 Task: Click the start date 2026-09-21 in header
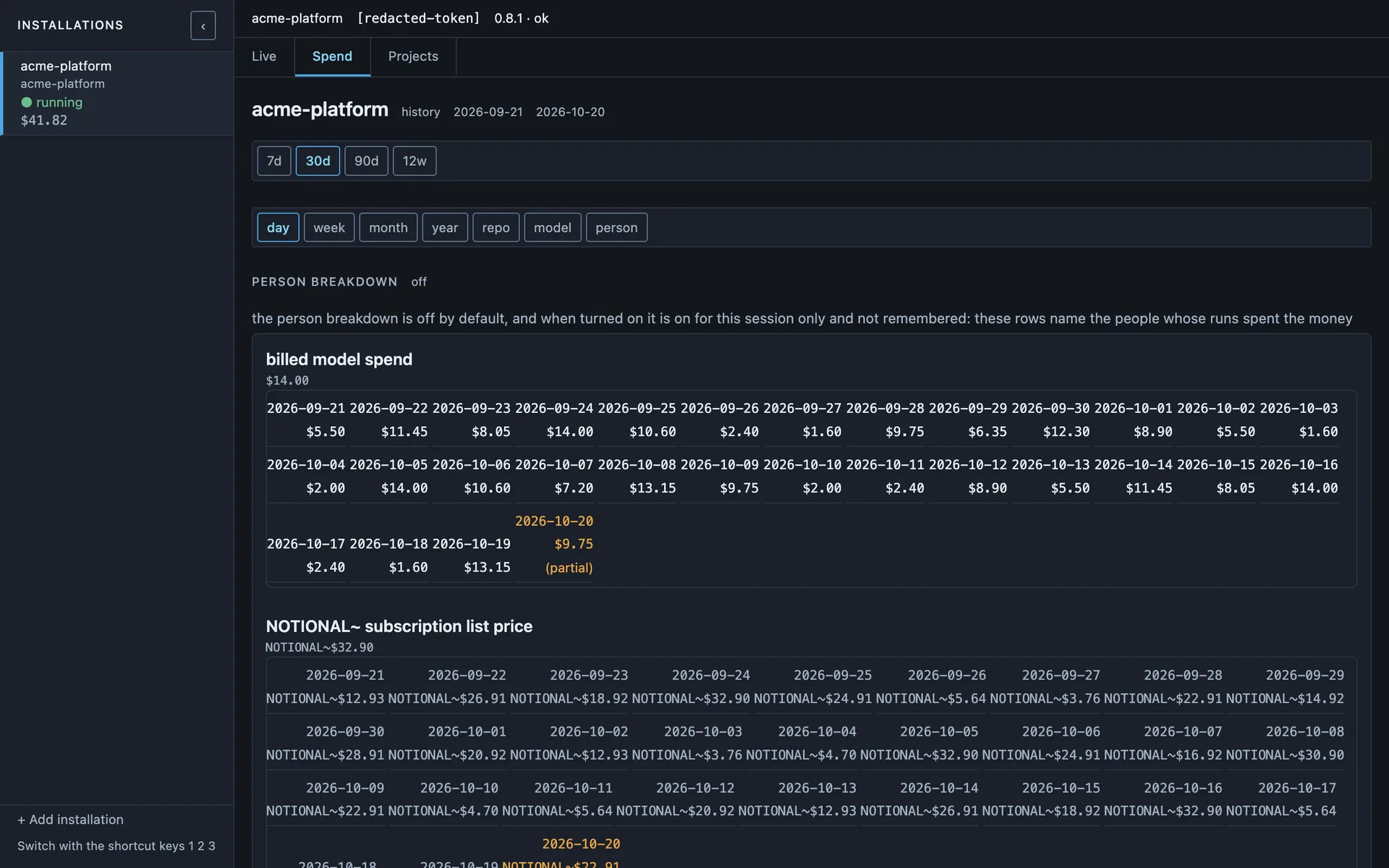click(488, 112)
